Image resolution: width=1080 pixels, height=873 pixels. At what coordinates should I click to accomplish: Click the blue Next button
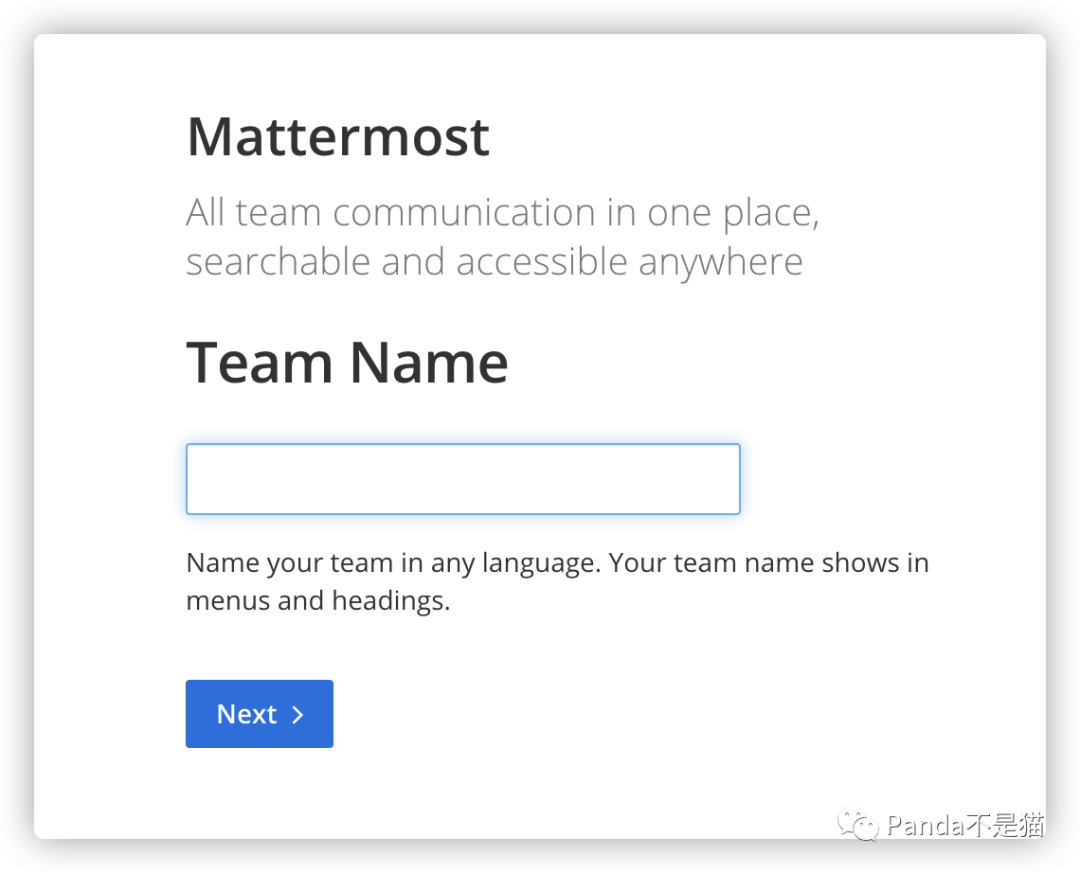259,714
